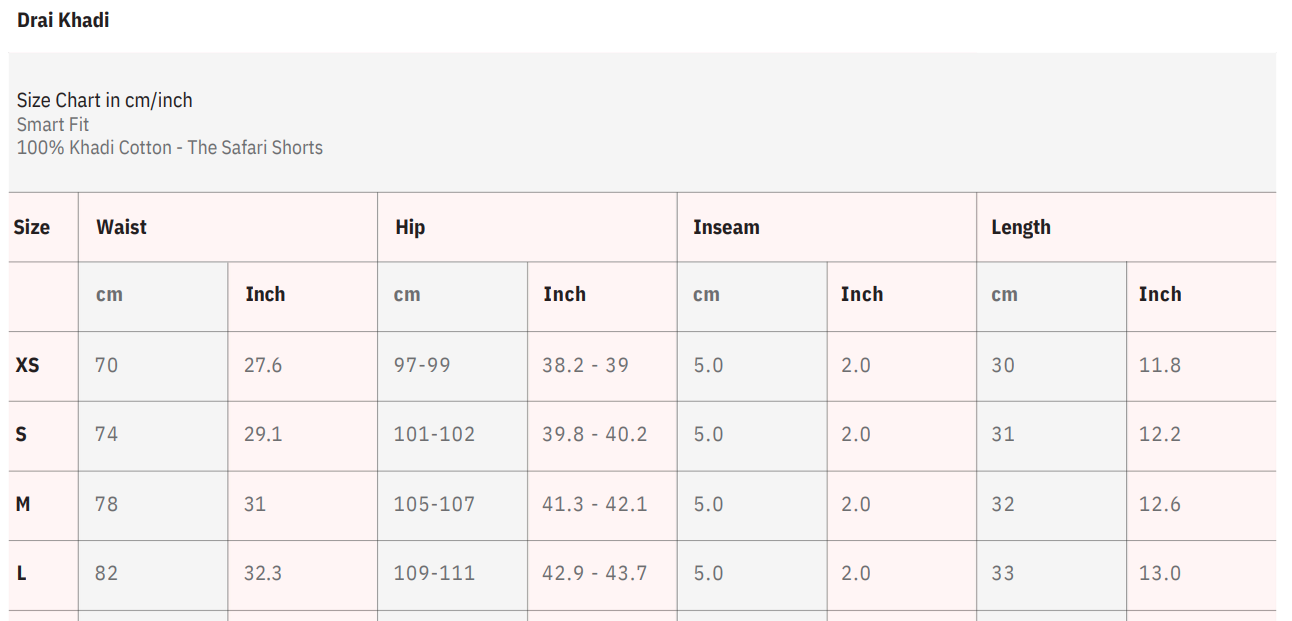The image size is (1292, 621).
Task: Select the S size row label
Action: point(21,434)
